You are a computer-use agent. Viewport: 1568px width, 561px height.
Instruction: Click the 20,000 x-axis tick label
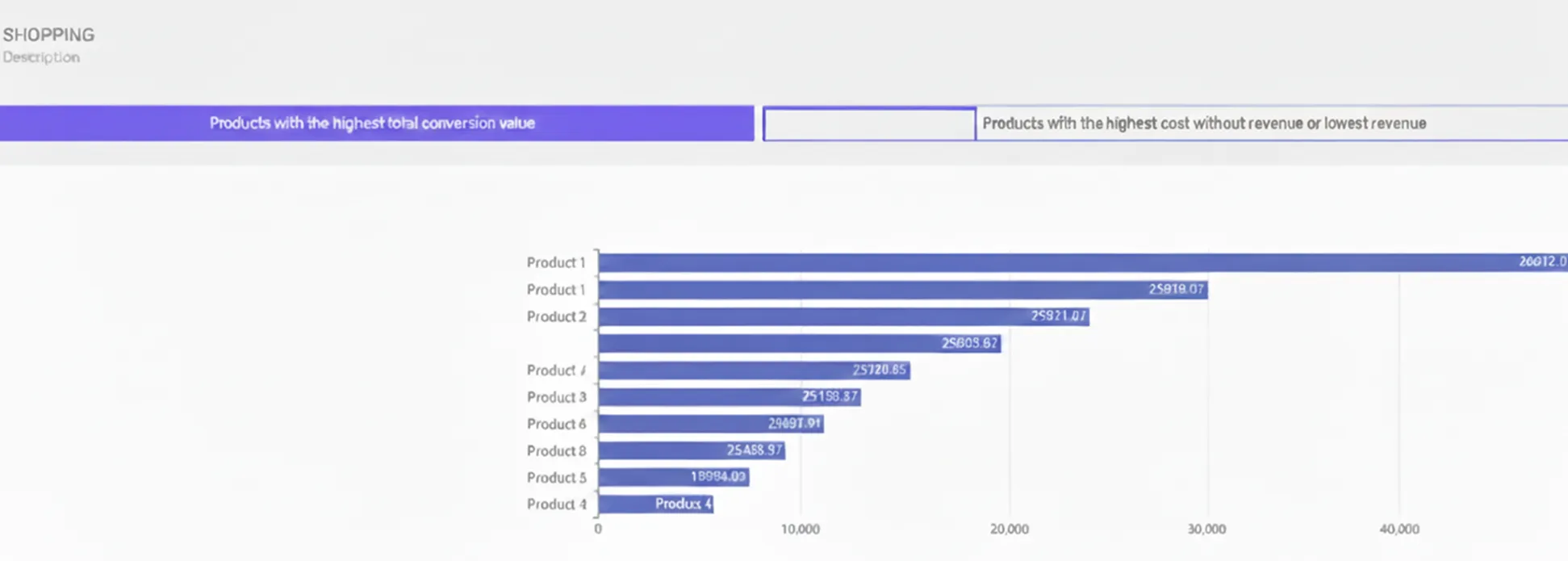1009,529
